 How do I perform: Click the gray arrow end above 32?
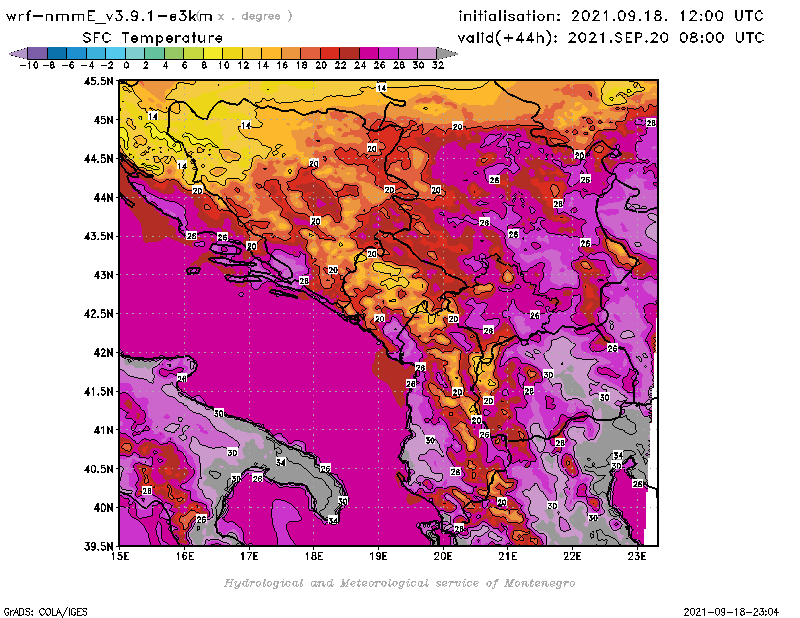[446, 53]
